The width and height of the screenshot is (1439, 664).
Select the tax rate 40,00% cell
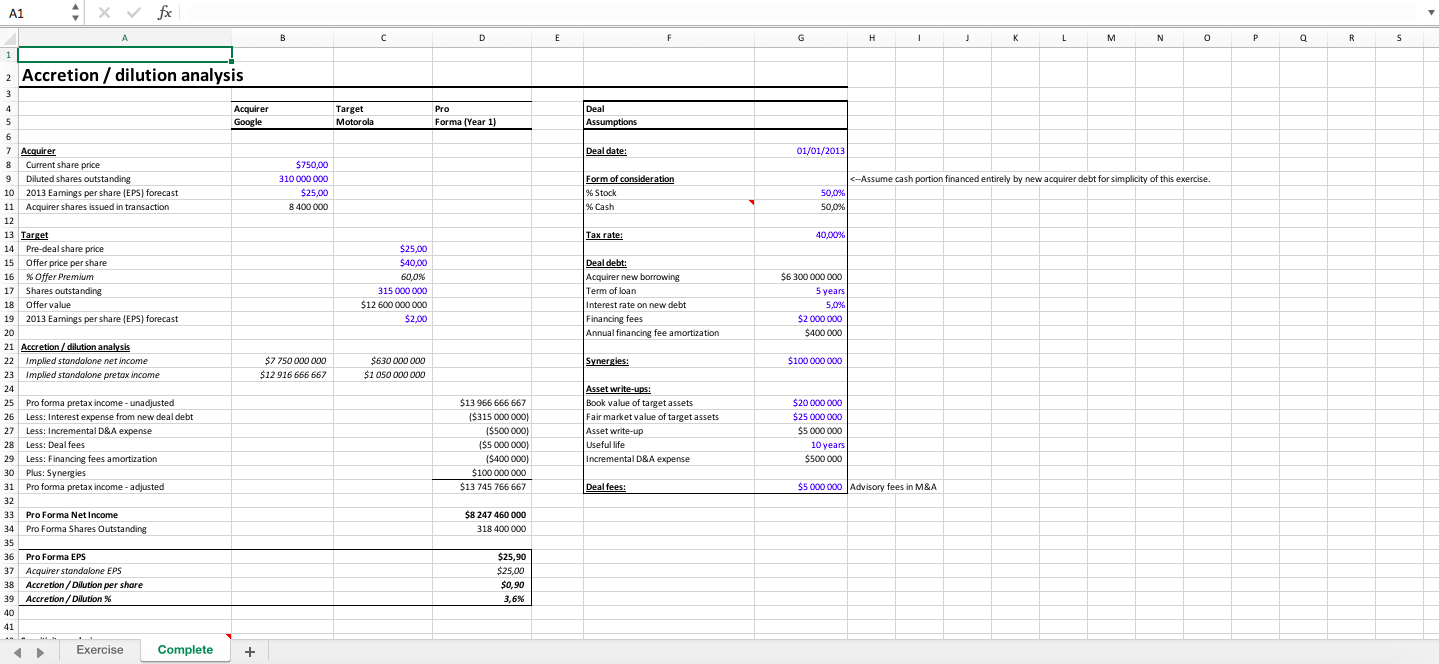(800, 234)
